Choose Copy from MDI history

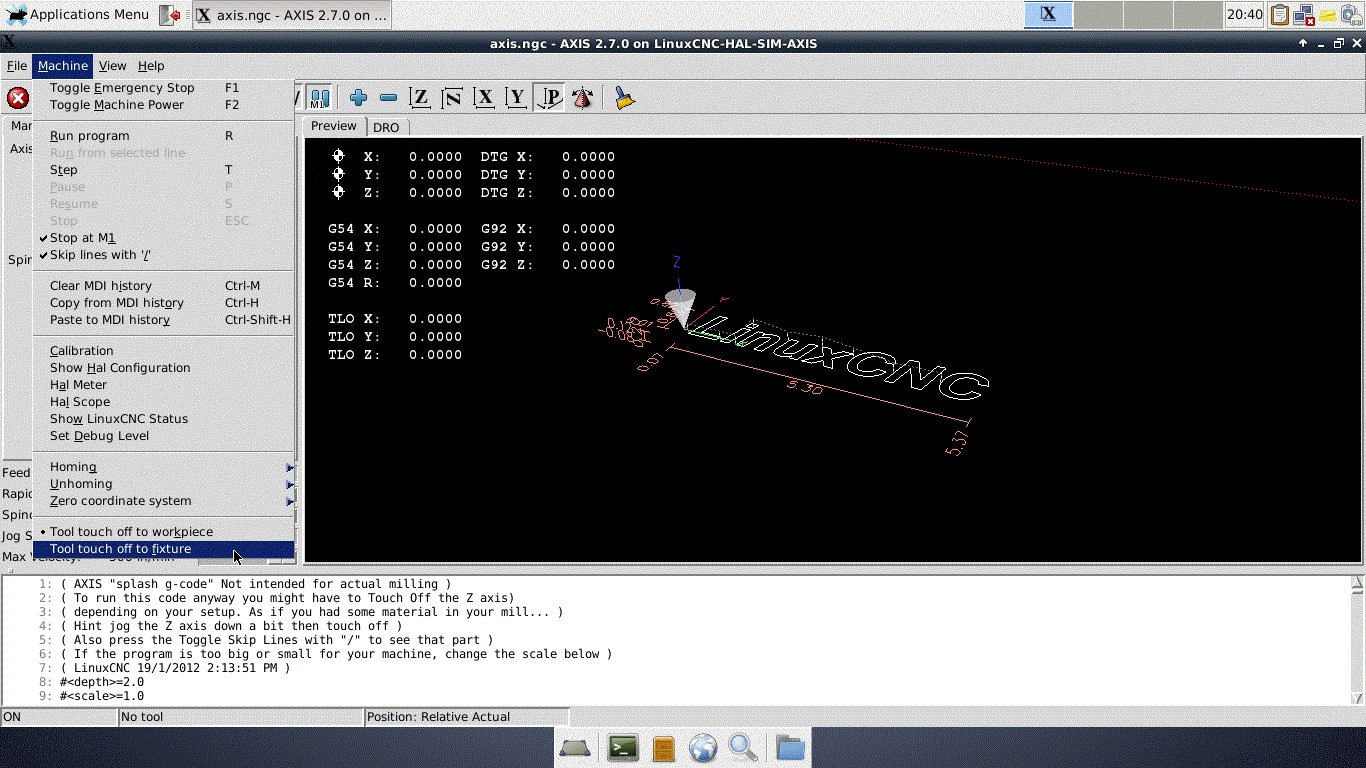164,303
